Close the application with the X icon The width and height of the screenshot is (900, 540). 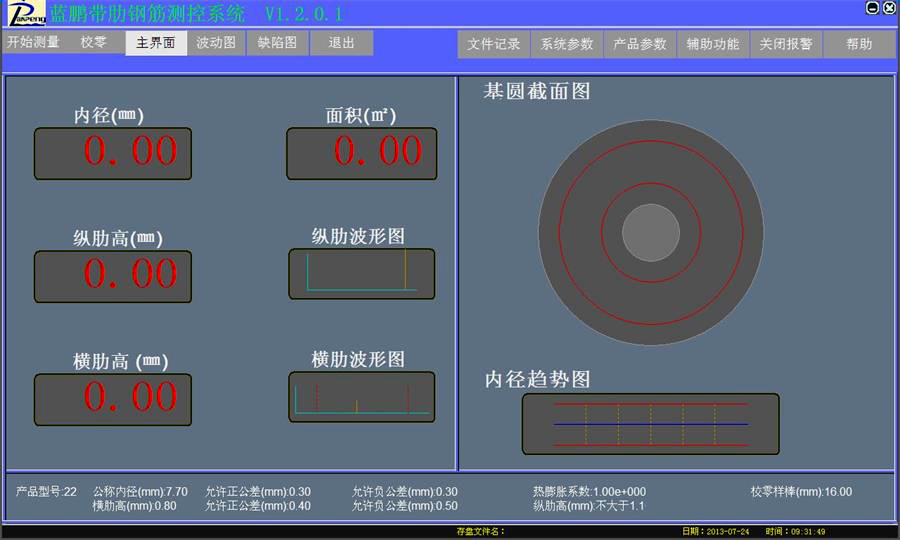point(889,8)
